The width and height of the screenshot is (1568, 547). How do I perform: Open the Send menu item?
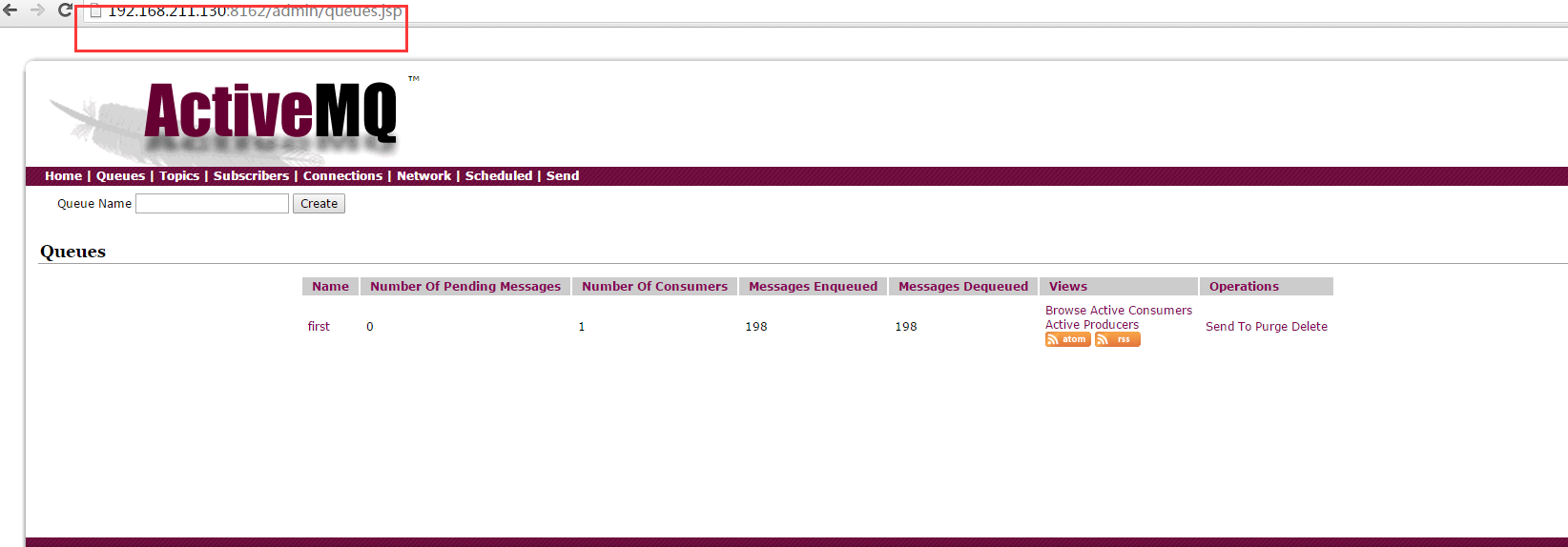tap(563, 176)
